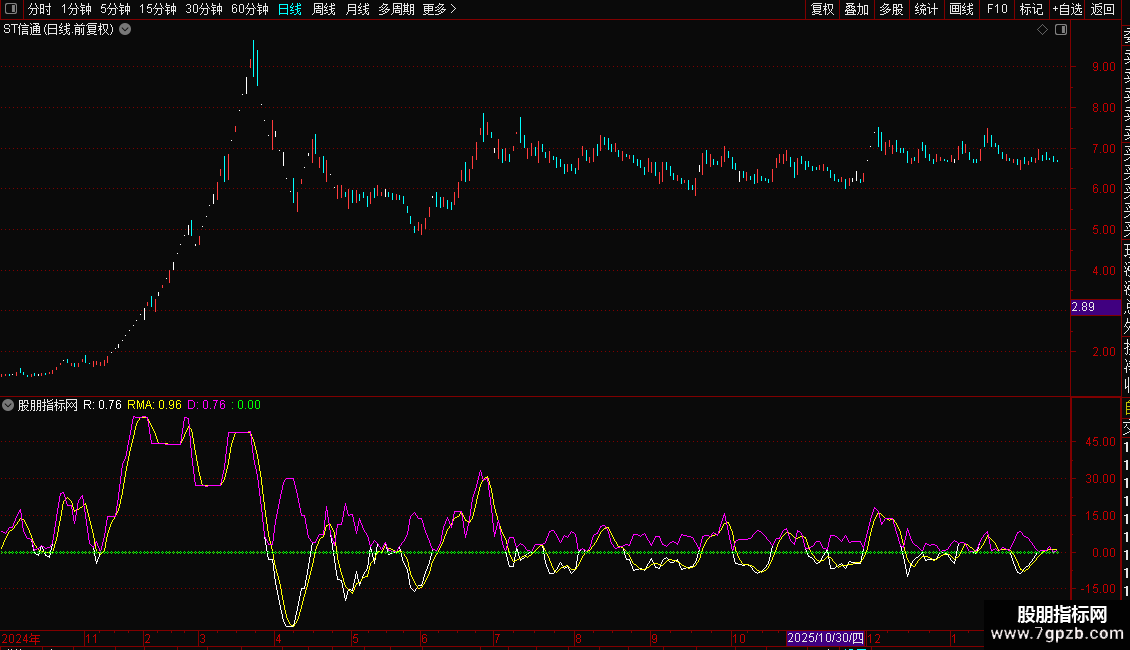The image size is (1130, 650).
Task: Open the 股朋指标网 indicator dropdown arrow
Action: coord(8,405)
